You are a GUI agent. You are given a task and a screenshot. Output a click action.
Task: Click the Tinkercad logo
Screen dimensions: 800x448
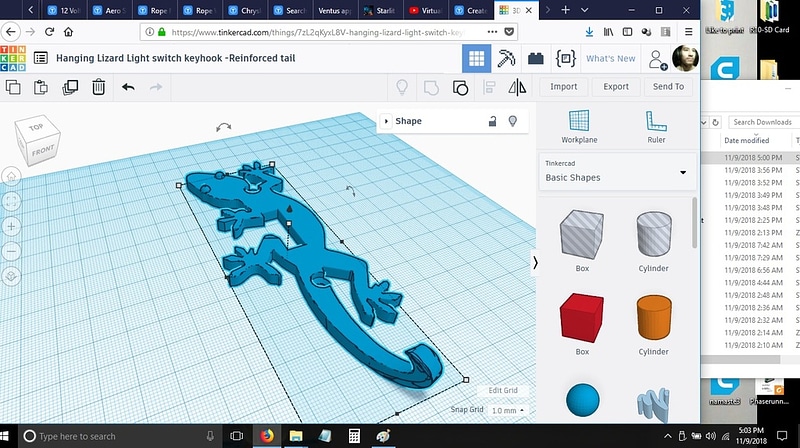tap(13, 58)
